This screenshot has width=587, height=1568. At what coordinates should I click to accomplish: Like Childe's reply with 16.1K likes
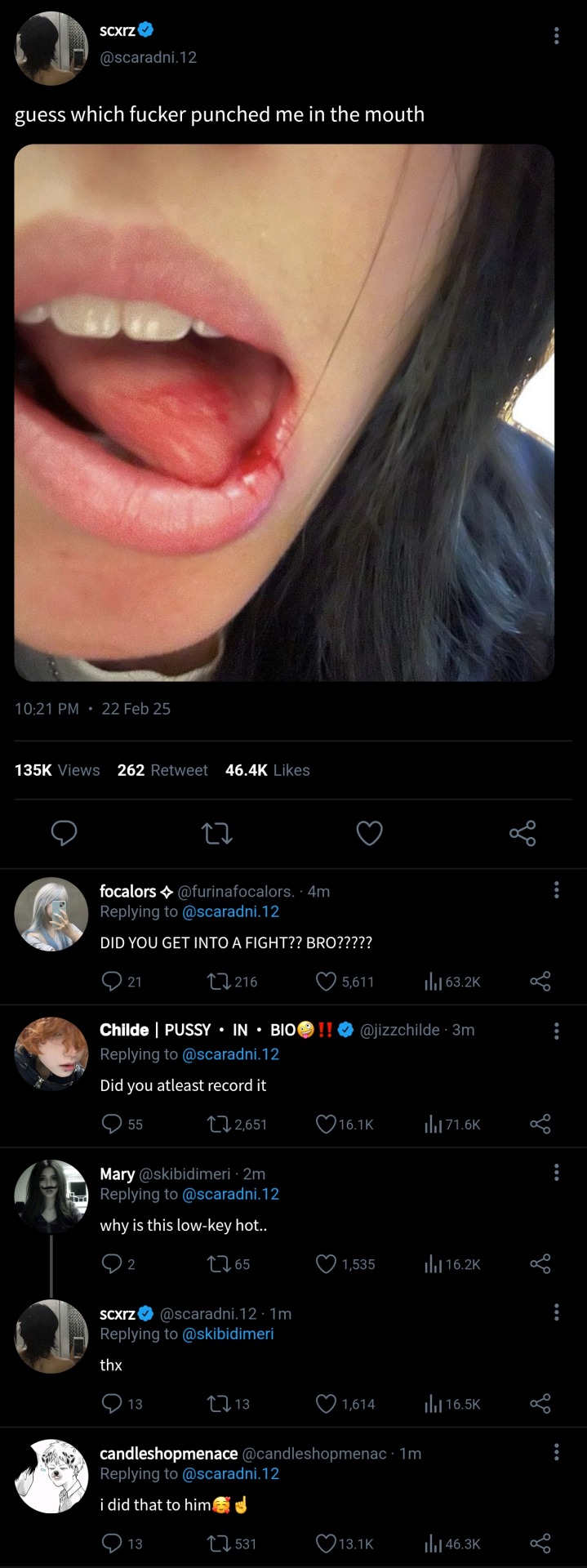click(326, 1125)
